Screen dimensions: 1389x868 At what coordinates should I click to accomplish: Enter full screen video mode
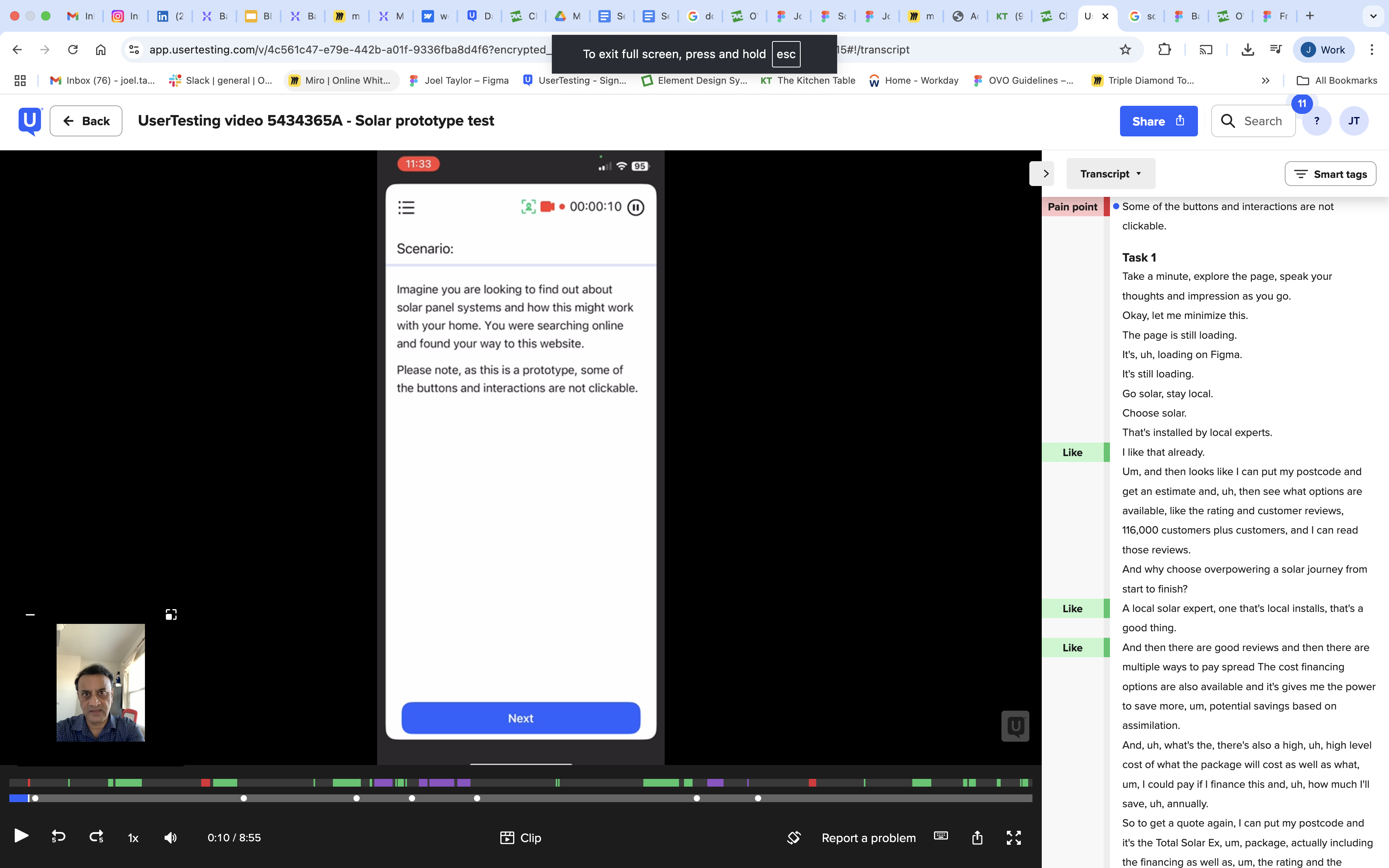point(1013,837)
